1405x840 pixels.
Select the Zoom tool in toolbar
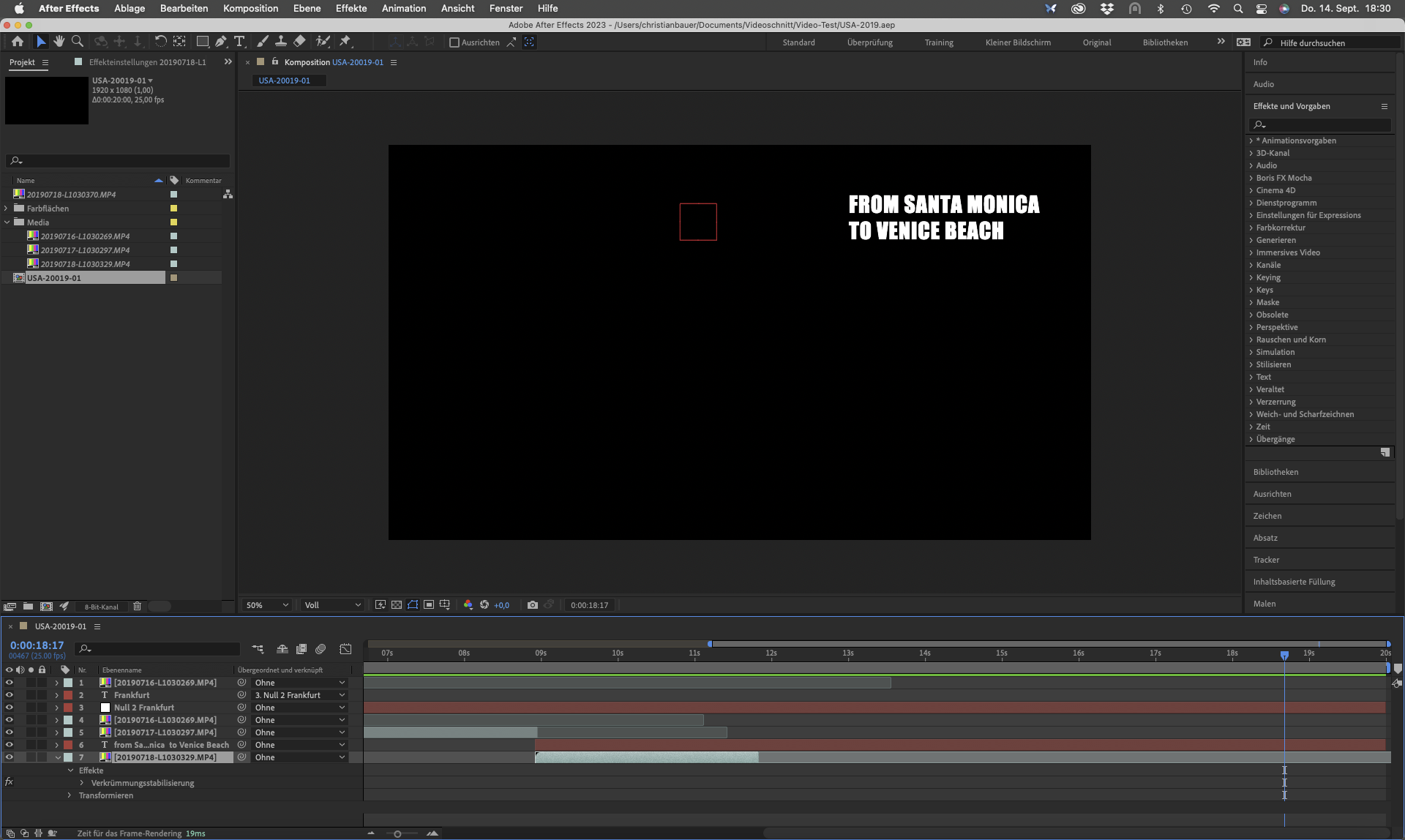tap(78, 42)
